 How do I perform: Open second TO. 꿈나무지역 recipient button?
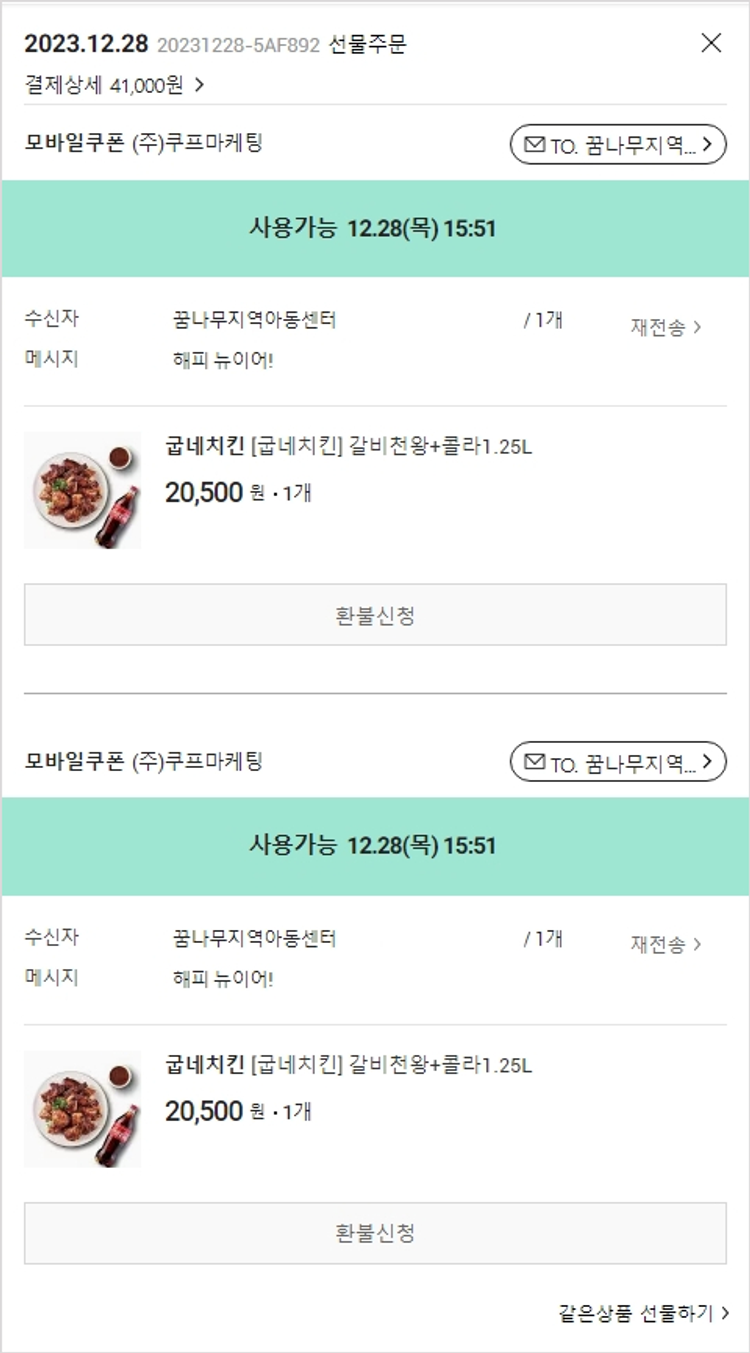click(x=618, y=763)
